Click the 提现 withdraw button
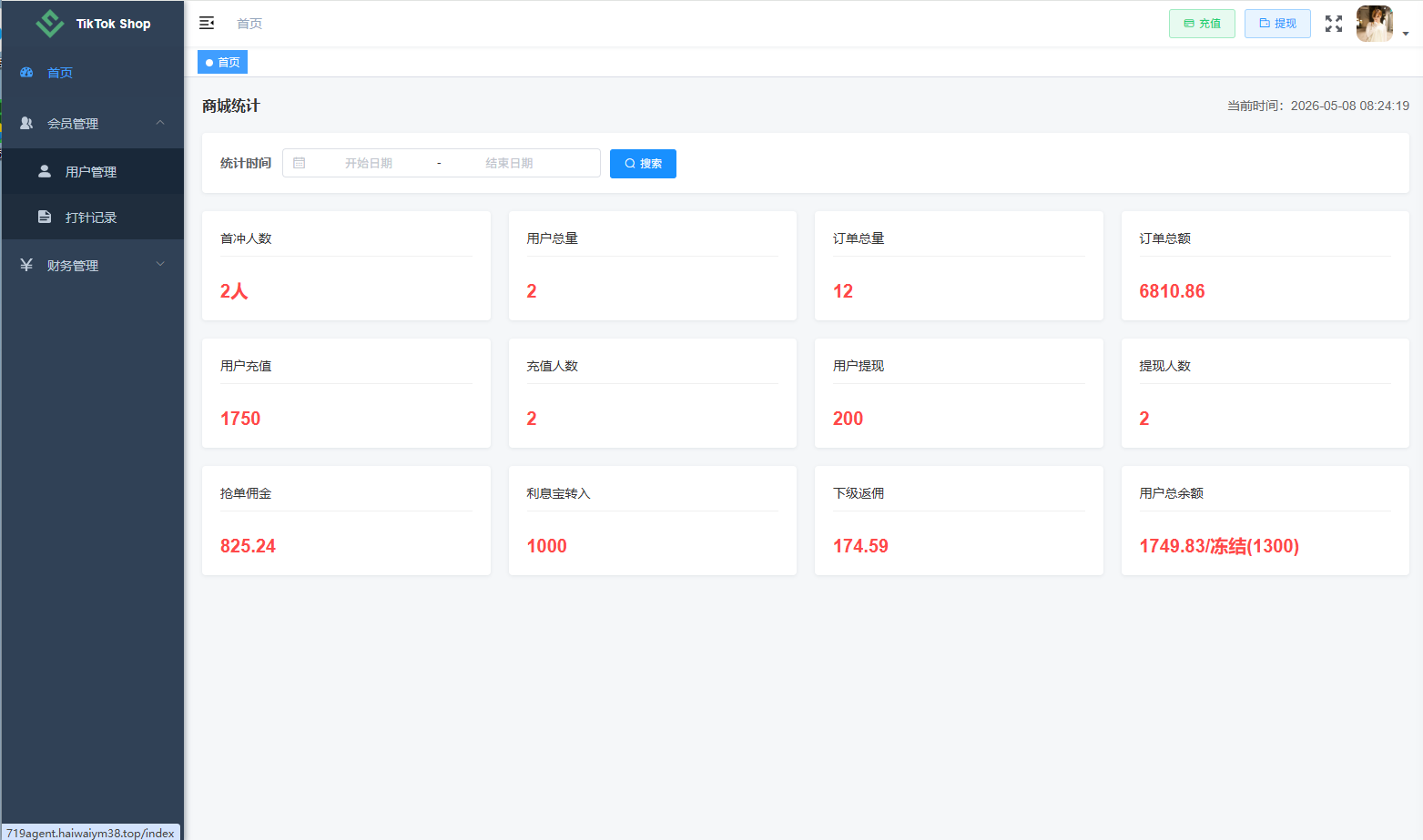Image resolution: width=1423 pixels, height=840 pixels. [x=1277, y=24]
